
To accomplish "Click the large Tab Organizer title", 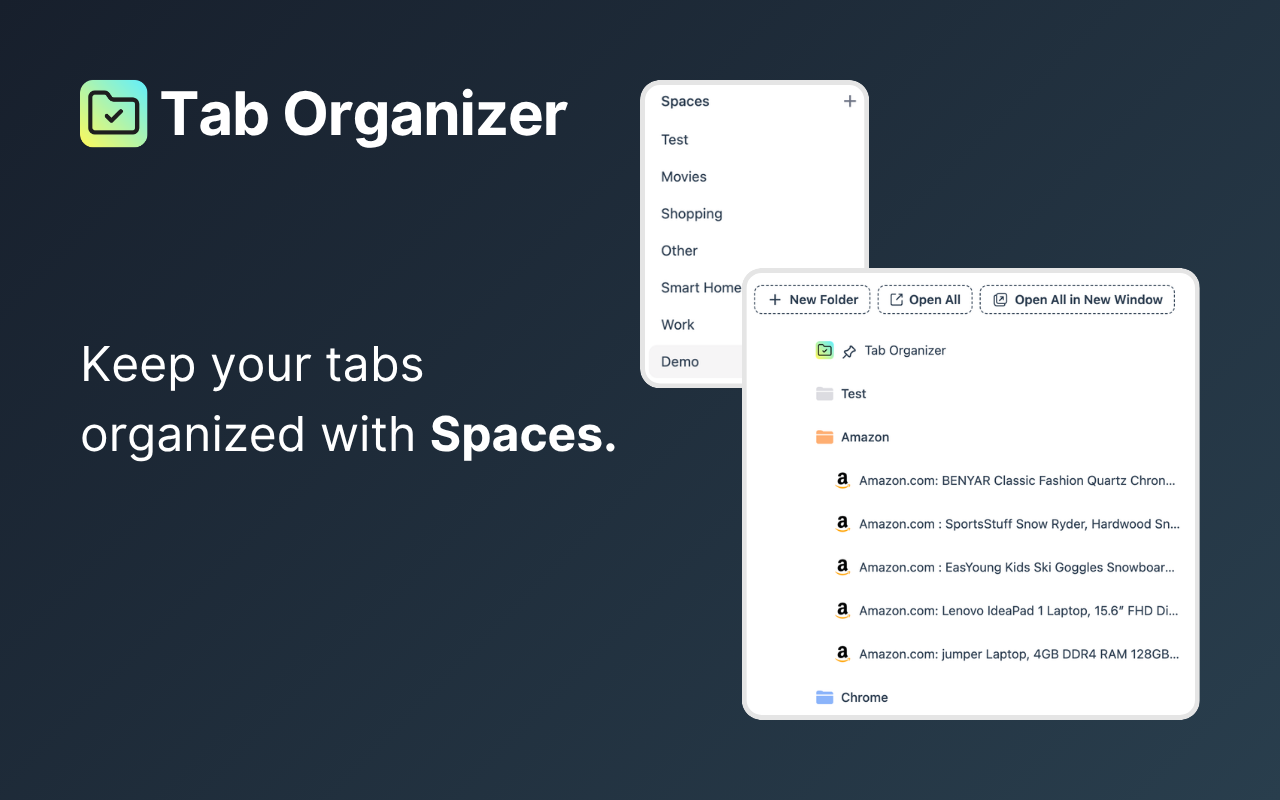I will click(x=364, y=114).
